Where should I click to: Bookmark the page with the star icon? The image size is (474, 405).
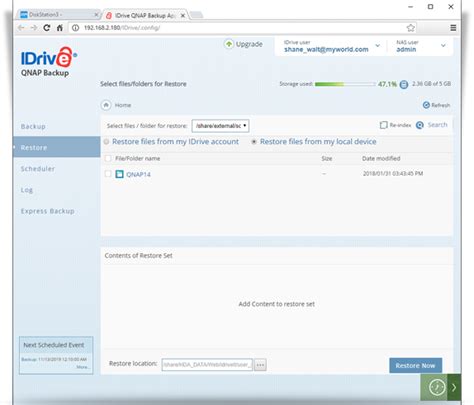[x=411, y=28]
